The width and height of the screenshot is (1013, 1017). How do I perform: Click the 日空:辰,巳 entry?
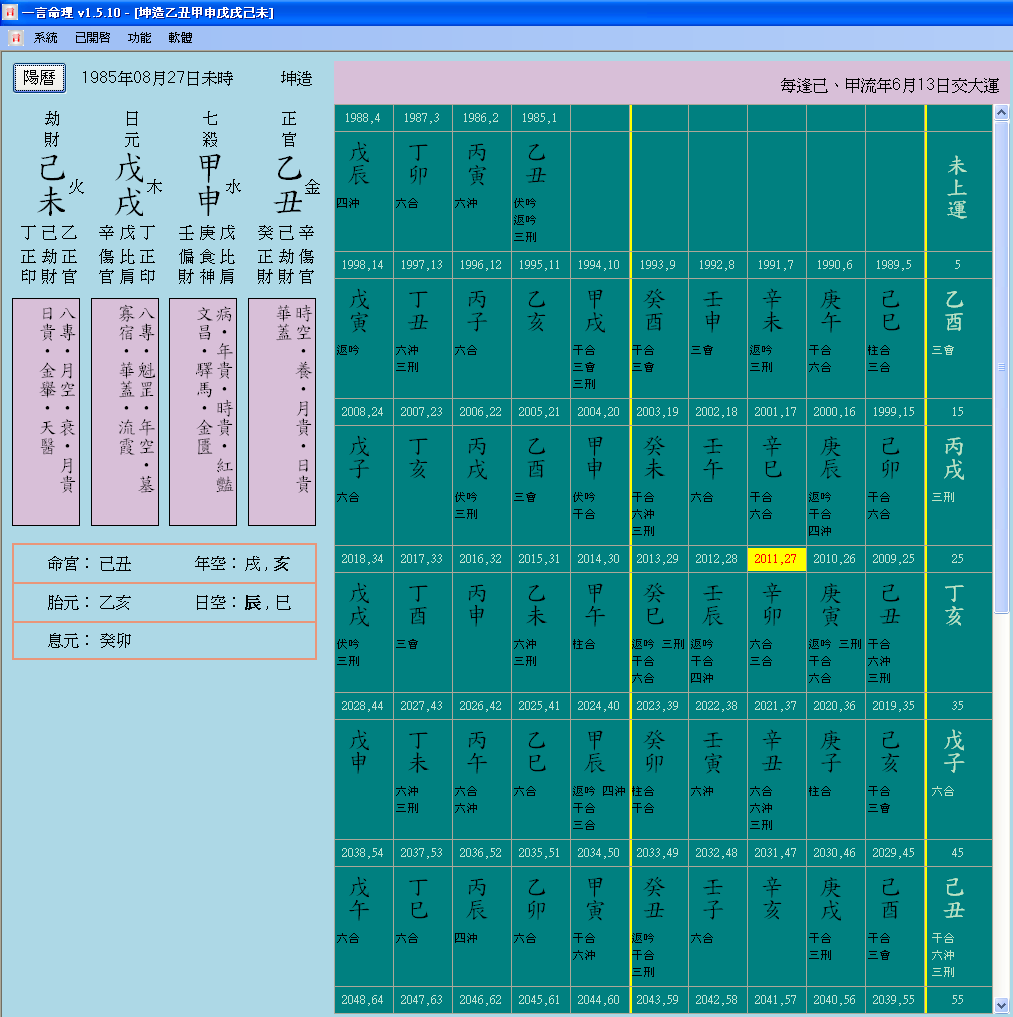click(x=243, y=603)
